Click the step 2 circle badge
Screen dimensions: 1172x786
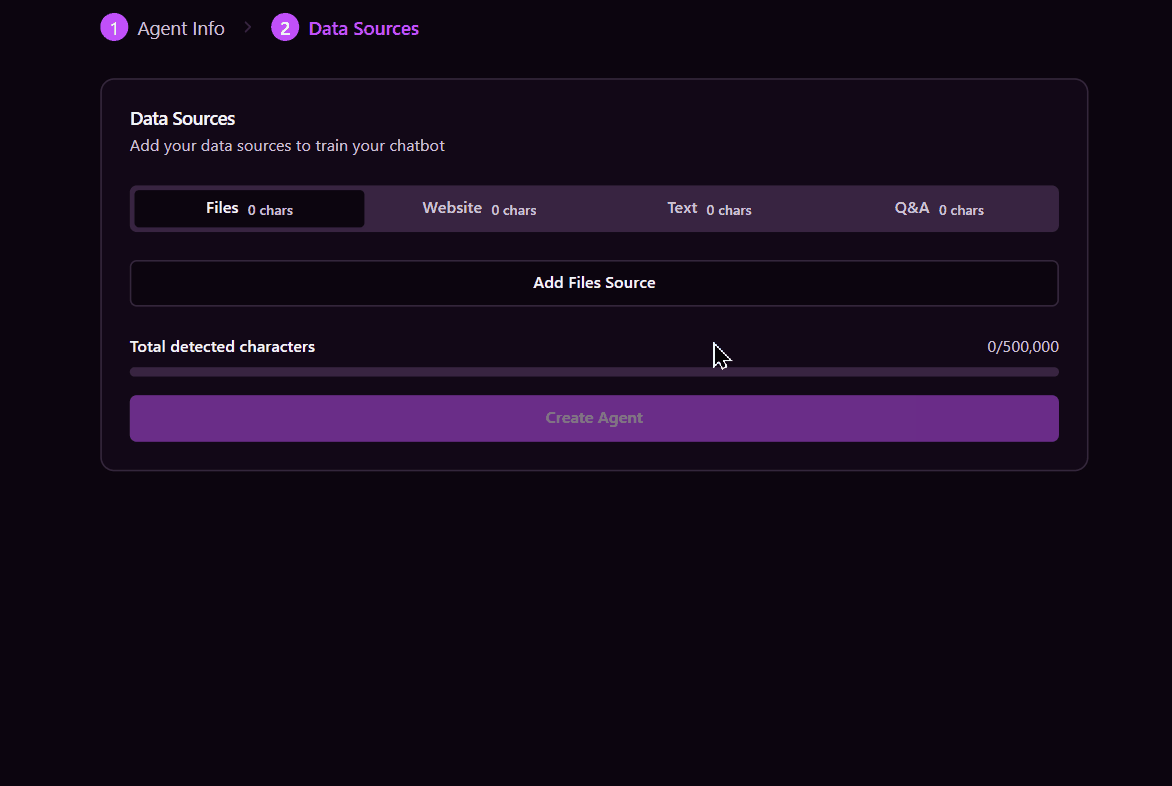click(x=285, y=28)
